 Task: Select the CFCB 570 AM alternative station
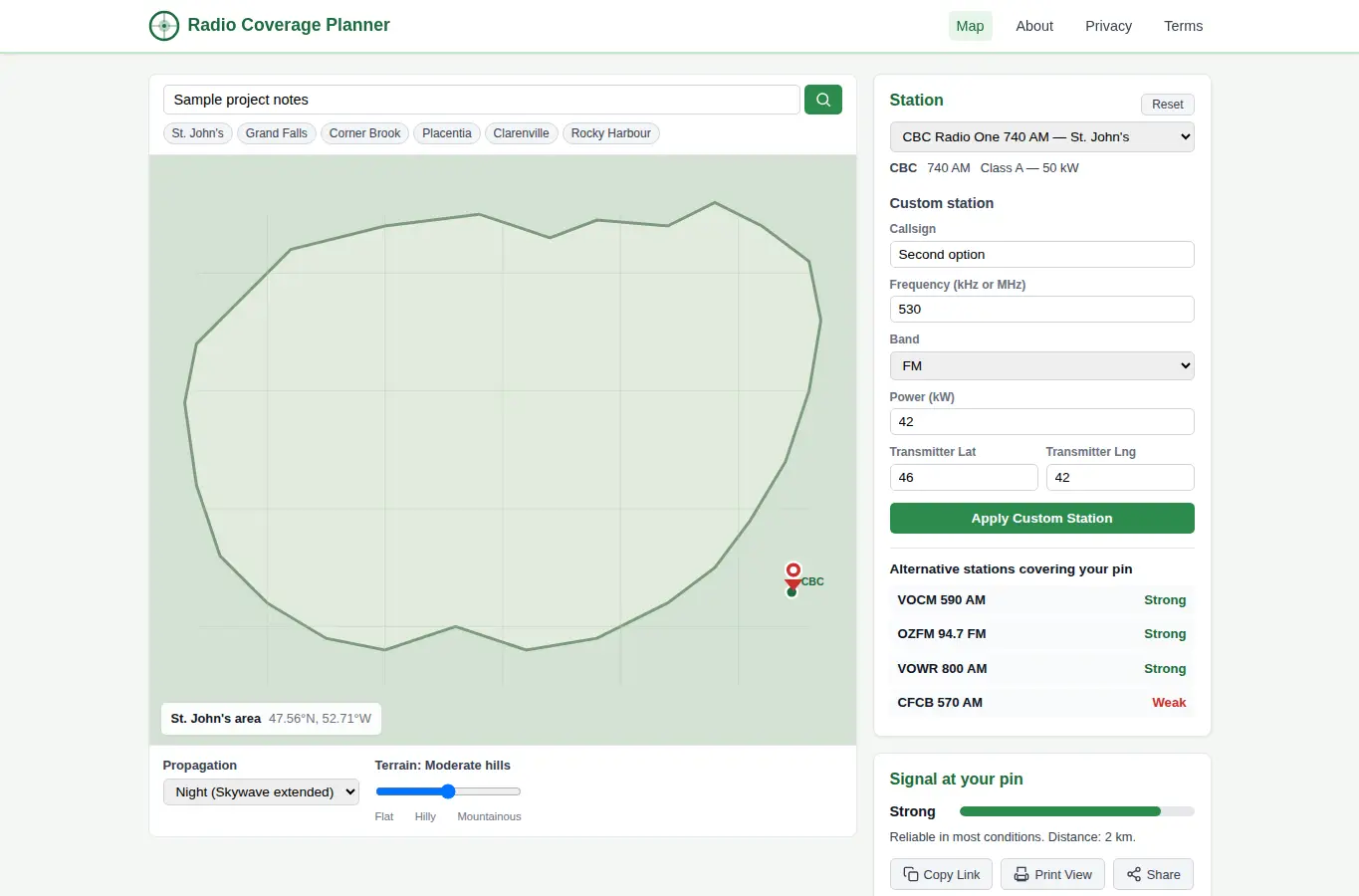click(1041, 703)
